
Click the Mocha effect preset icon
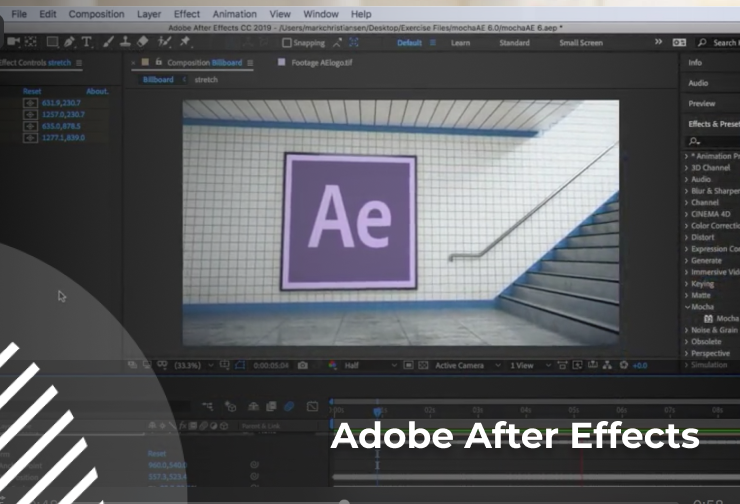pyautogui.click(x=709, y=318)
